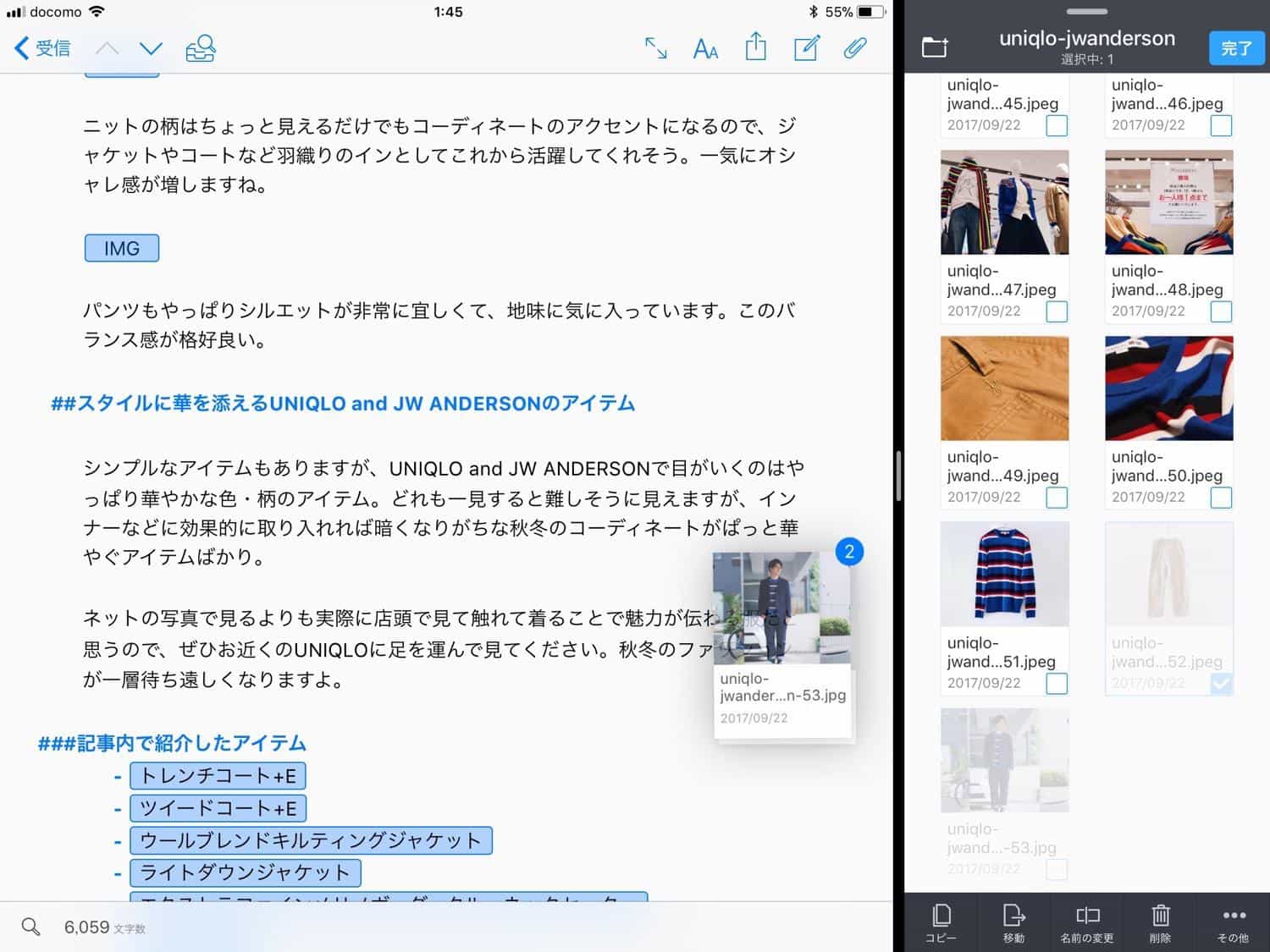Viewport: 1270px width, 952px height.
Task: Grab the split view divider handle
Action: [x=898, y=476]
